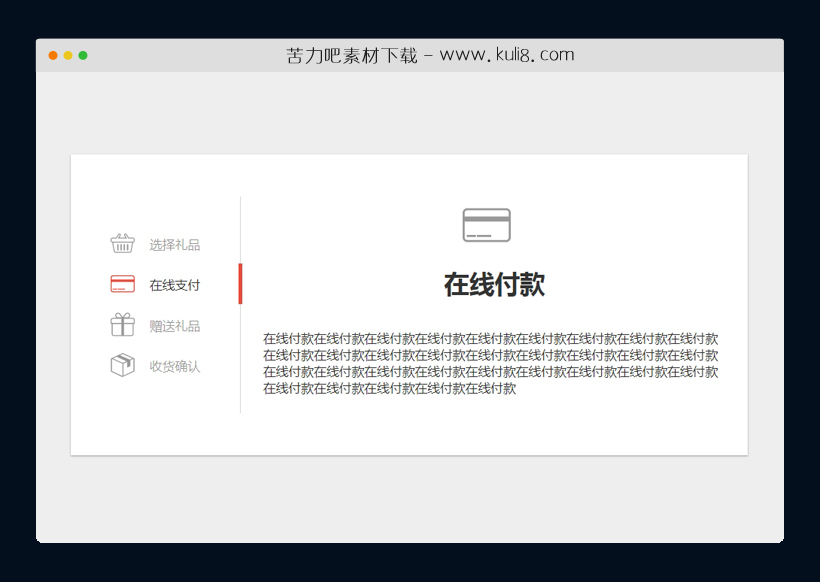Click the shipping carton icon for 收货确认
820x582 pixels.
122,364
